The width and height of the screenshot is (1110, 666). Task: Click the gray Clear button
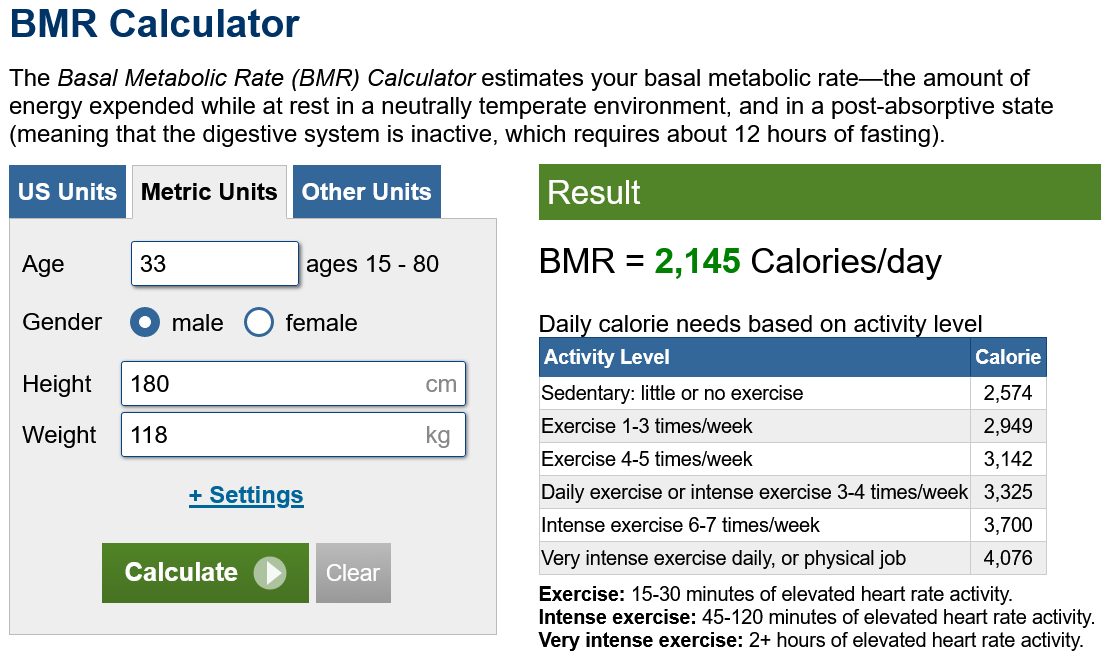(x=353, y=573)
